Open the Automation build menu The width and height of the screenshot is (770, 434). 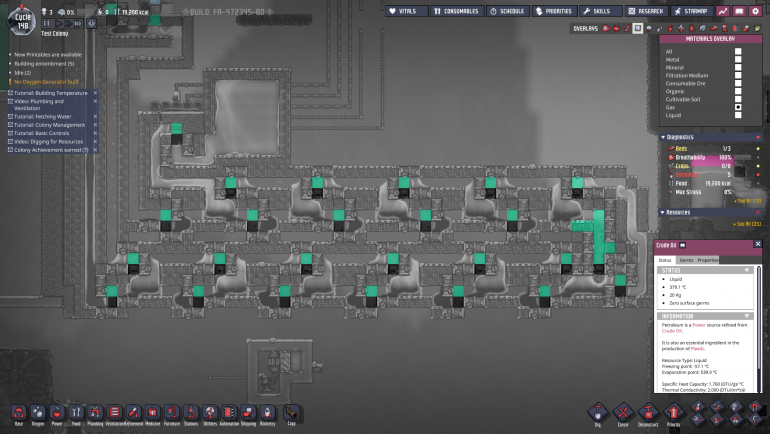(x=229, y=413)
